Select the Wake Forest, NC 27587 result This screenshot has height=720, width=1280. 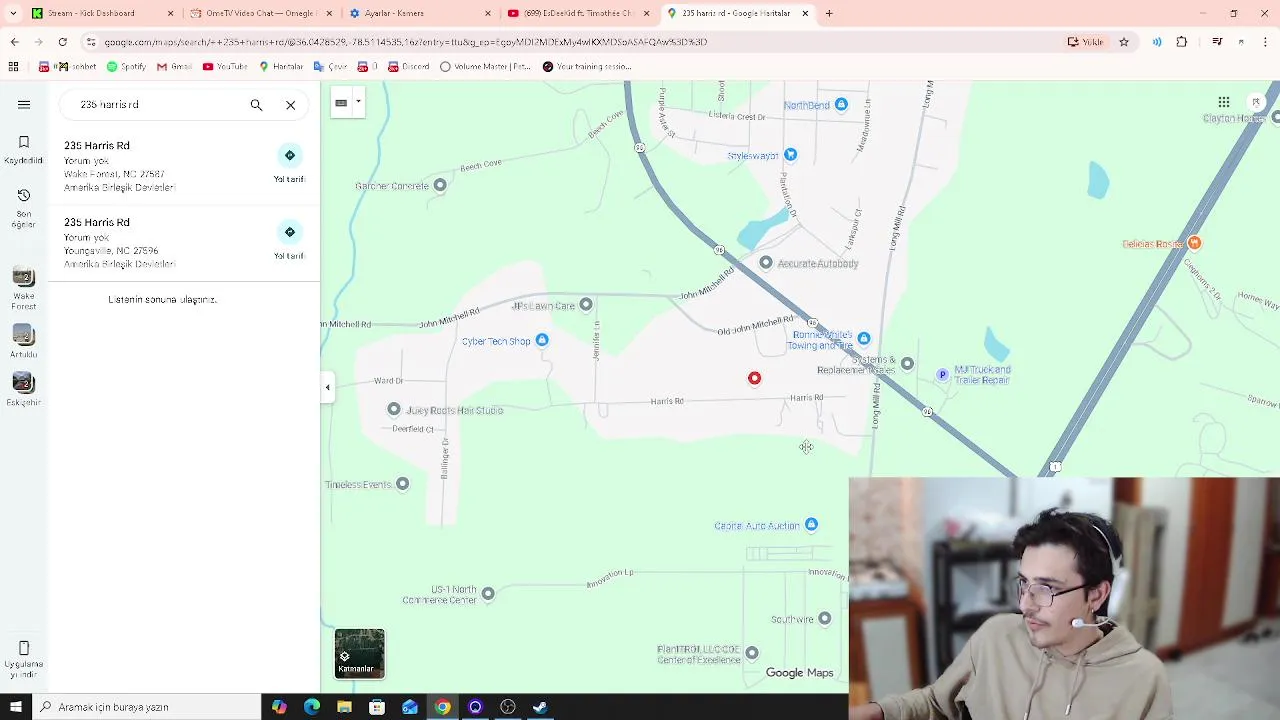click(184, 166)
